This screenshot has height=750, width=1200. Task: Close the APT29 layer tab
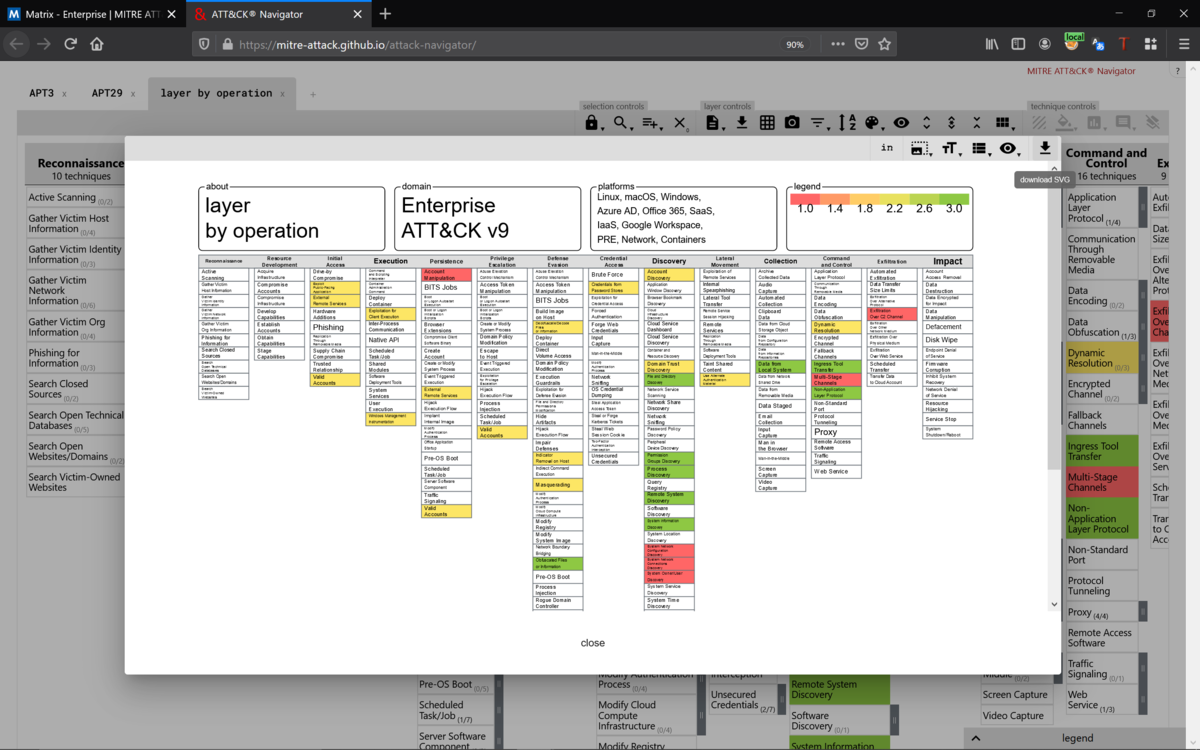click(x=133, y=94)
